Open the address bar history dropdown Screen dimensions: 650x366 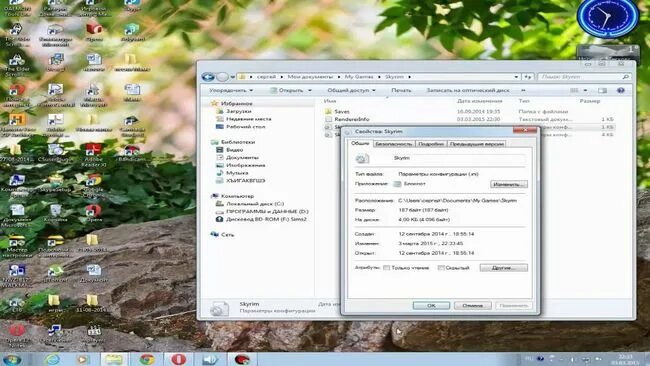pos(516,77)
